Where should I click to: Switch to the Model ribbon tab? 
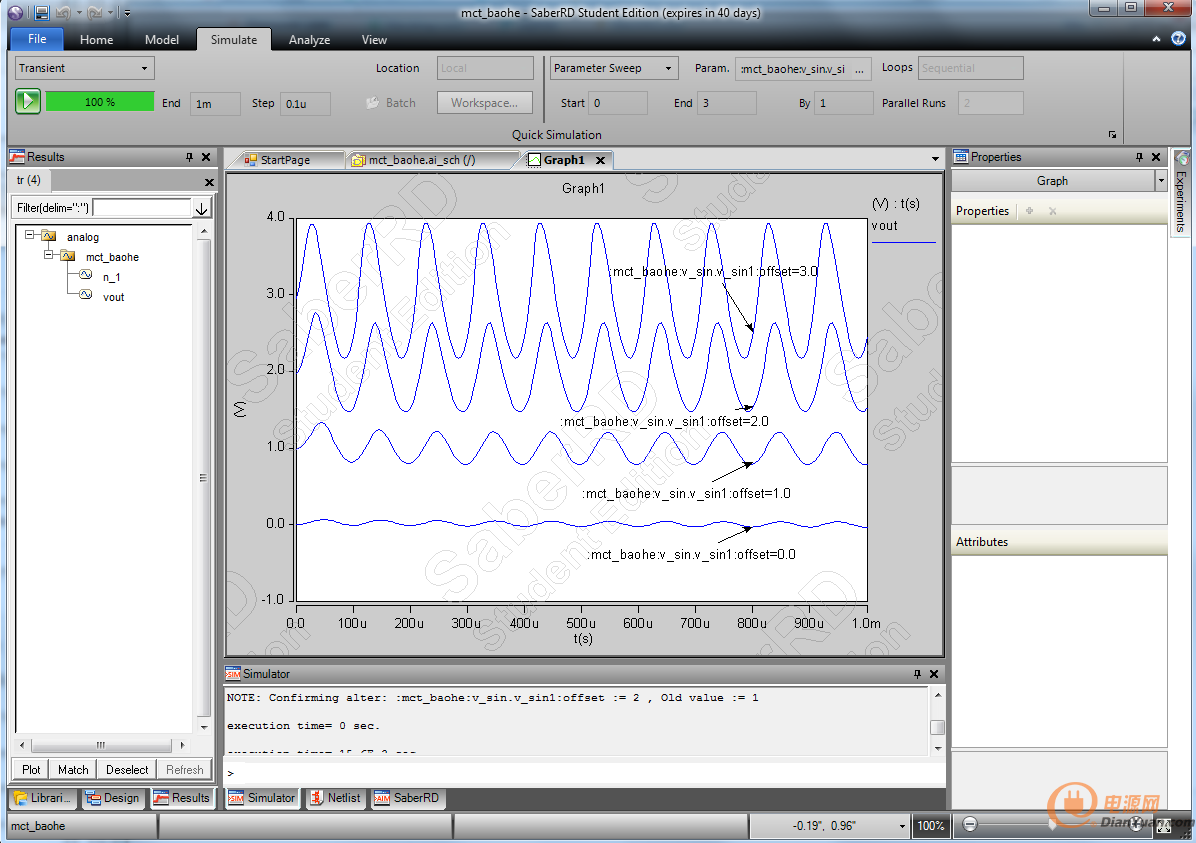[x=162, y=40]
